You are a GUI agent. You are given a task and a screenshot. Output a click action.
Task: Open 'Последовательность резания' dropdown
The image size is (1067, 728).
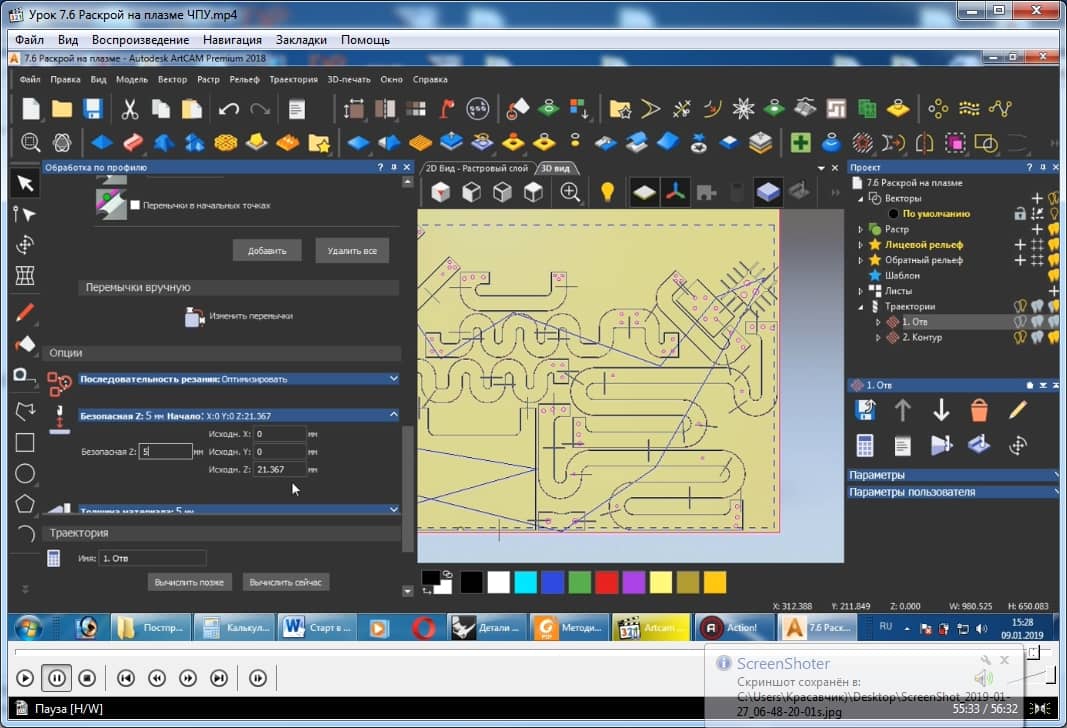394,379
